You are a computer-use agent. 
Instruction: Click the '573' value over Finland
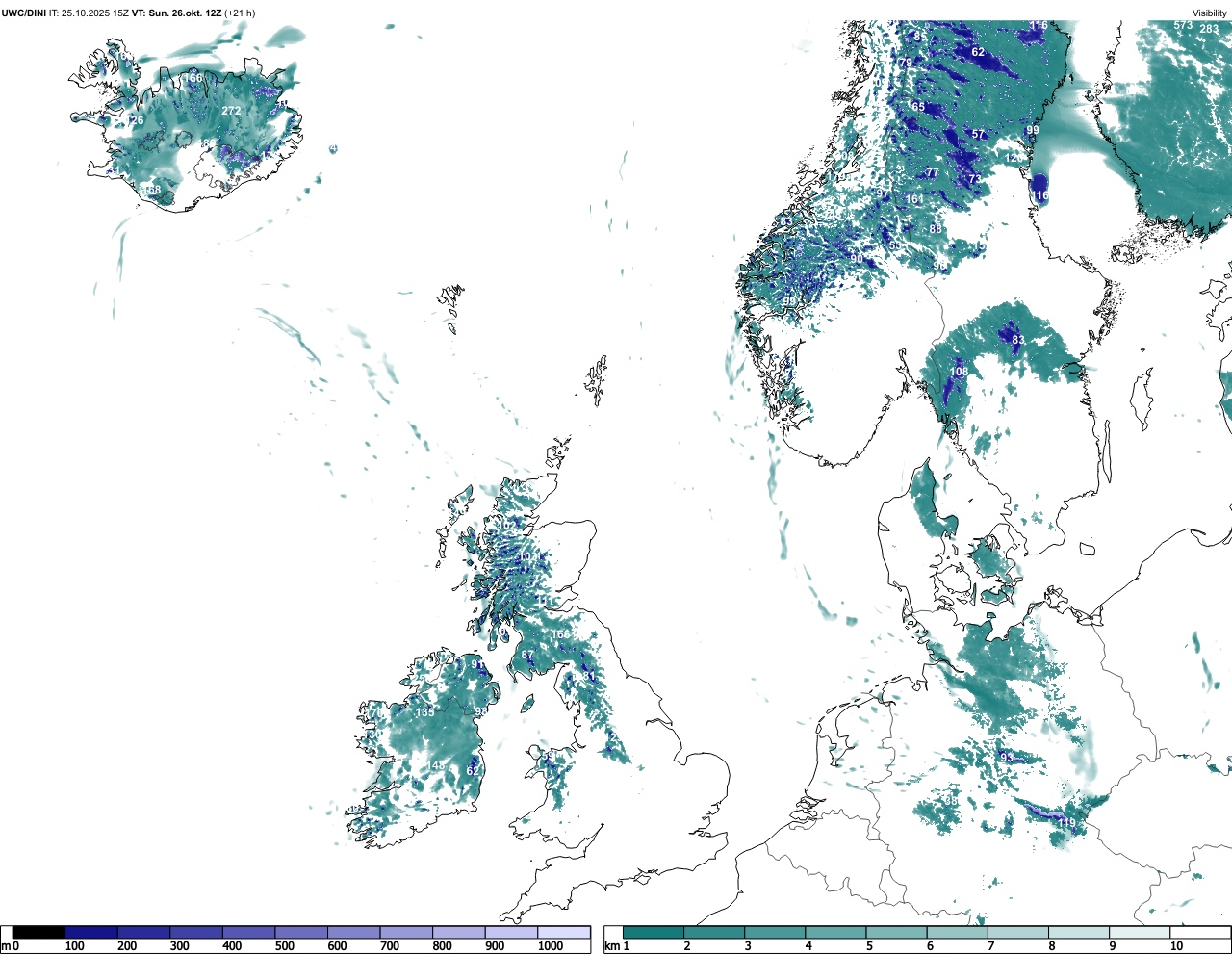click(1183, 25)
